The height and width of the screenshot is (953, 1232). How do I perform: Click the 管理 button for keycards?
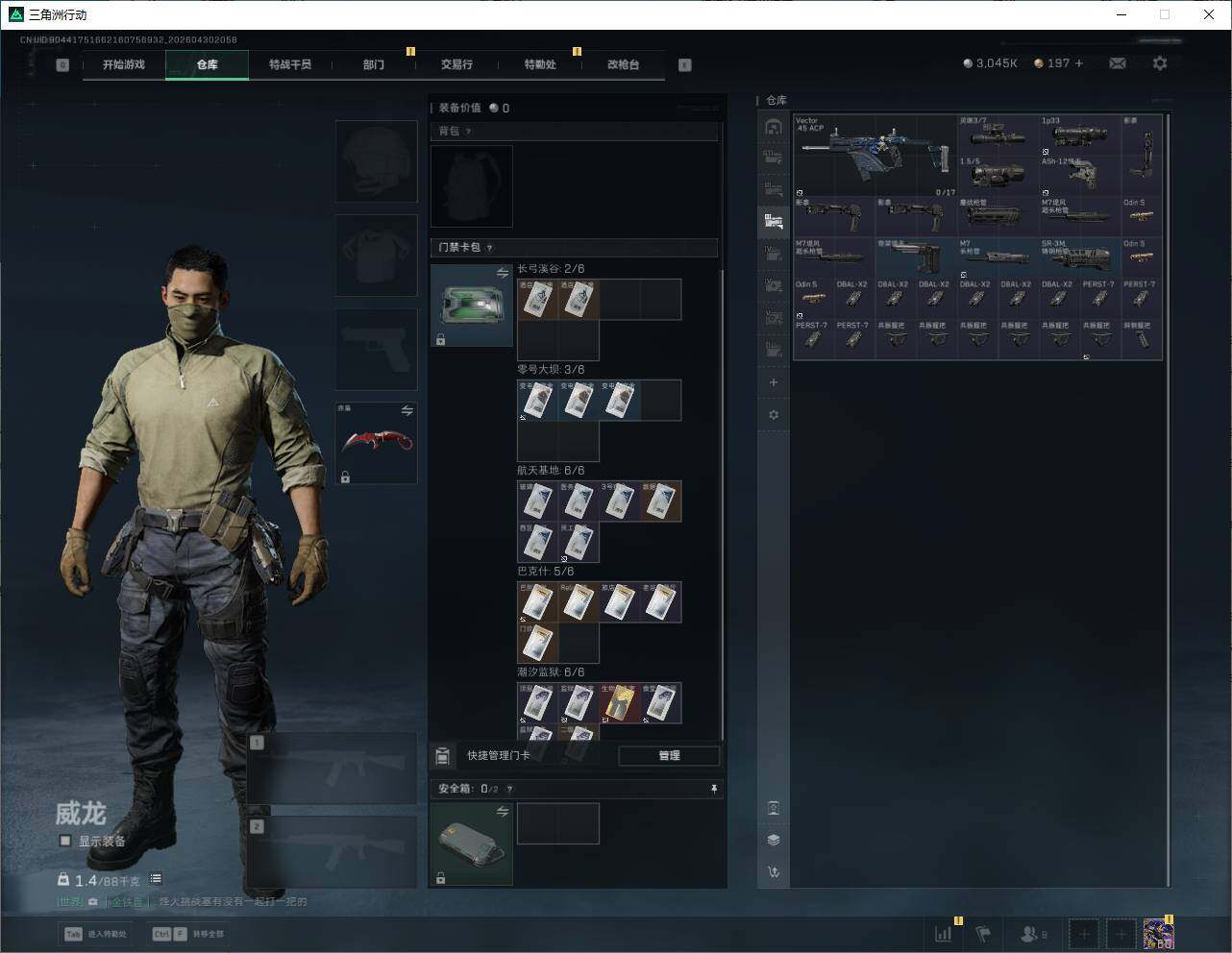(x=669, y=756)
